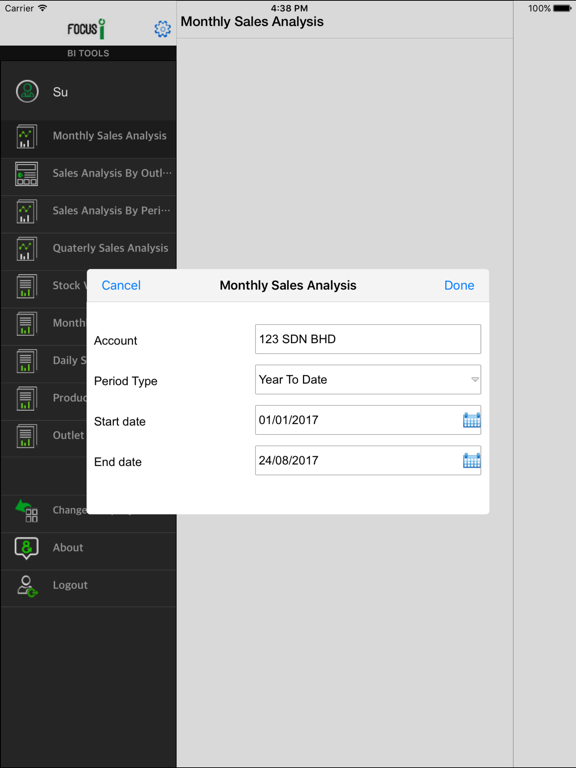
Task: Tap the Su user profile avatar icon
Action: coord(27,92)
